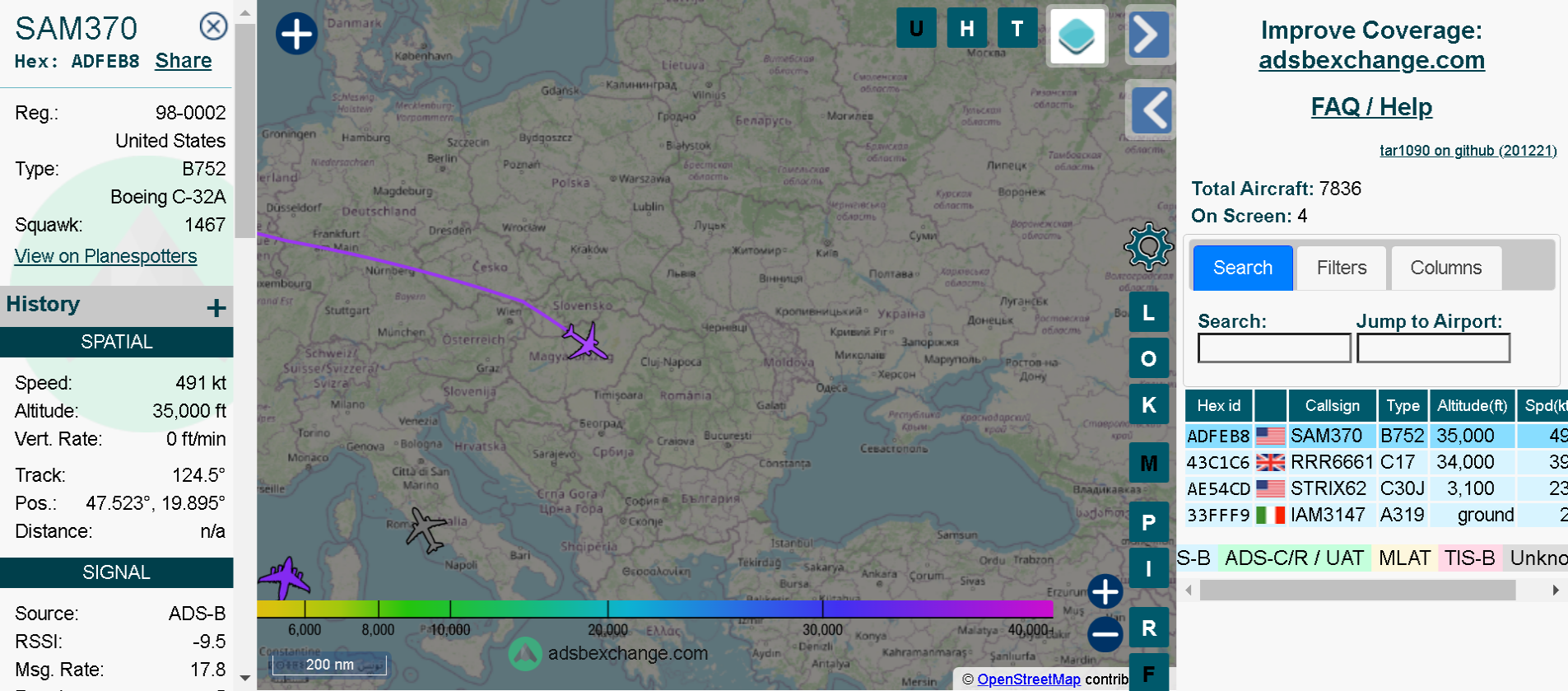Image resolution: width=1568 pixels, height=691 pixels.
Task: Select the SAM370 table row
Action: (x=1376, y=436)
